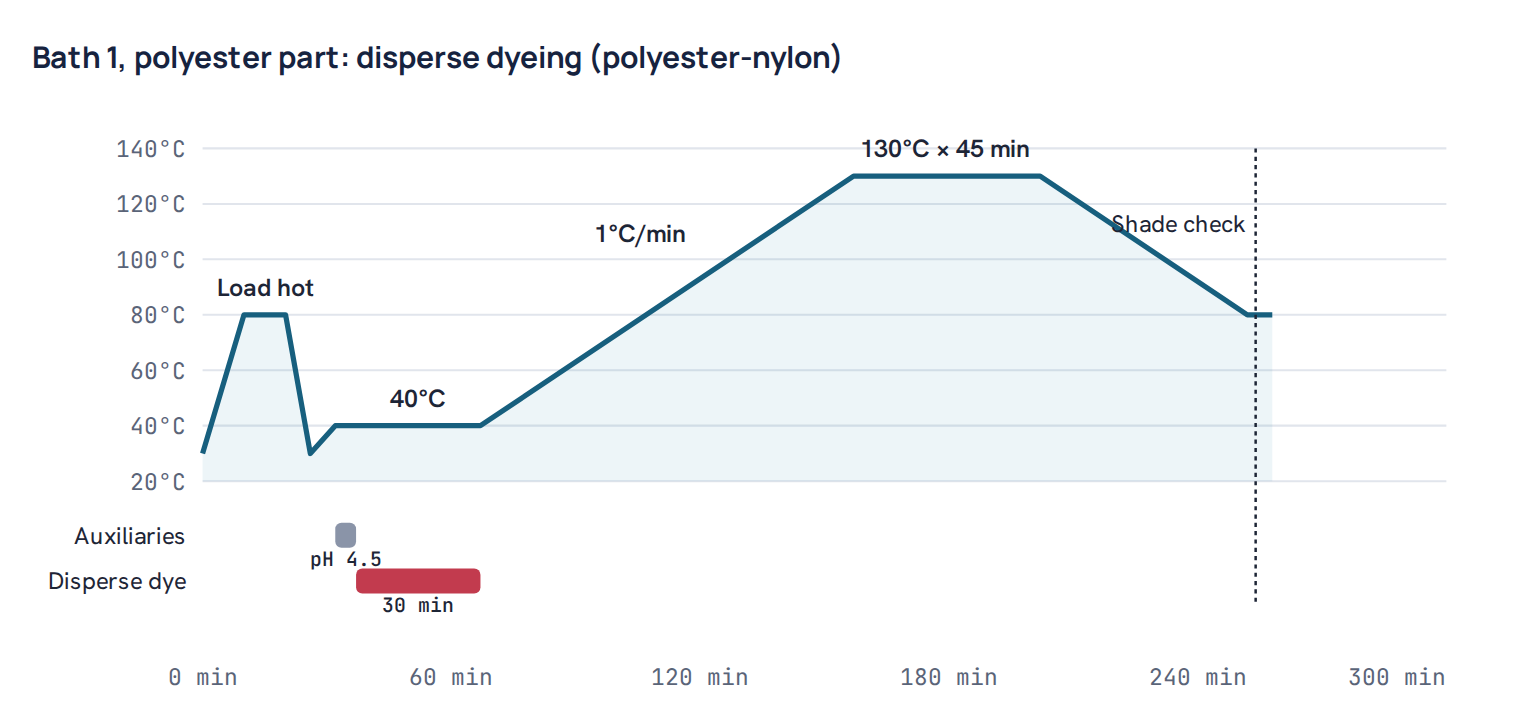Select the red Disperse dye dosing bar
The width and height of the screenshot is (1520, 724).
coord(418,581)
